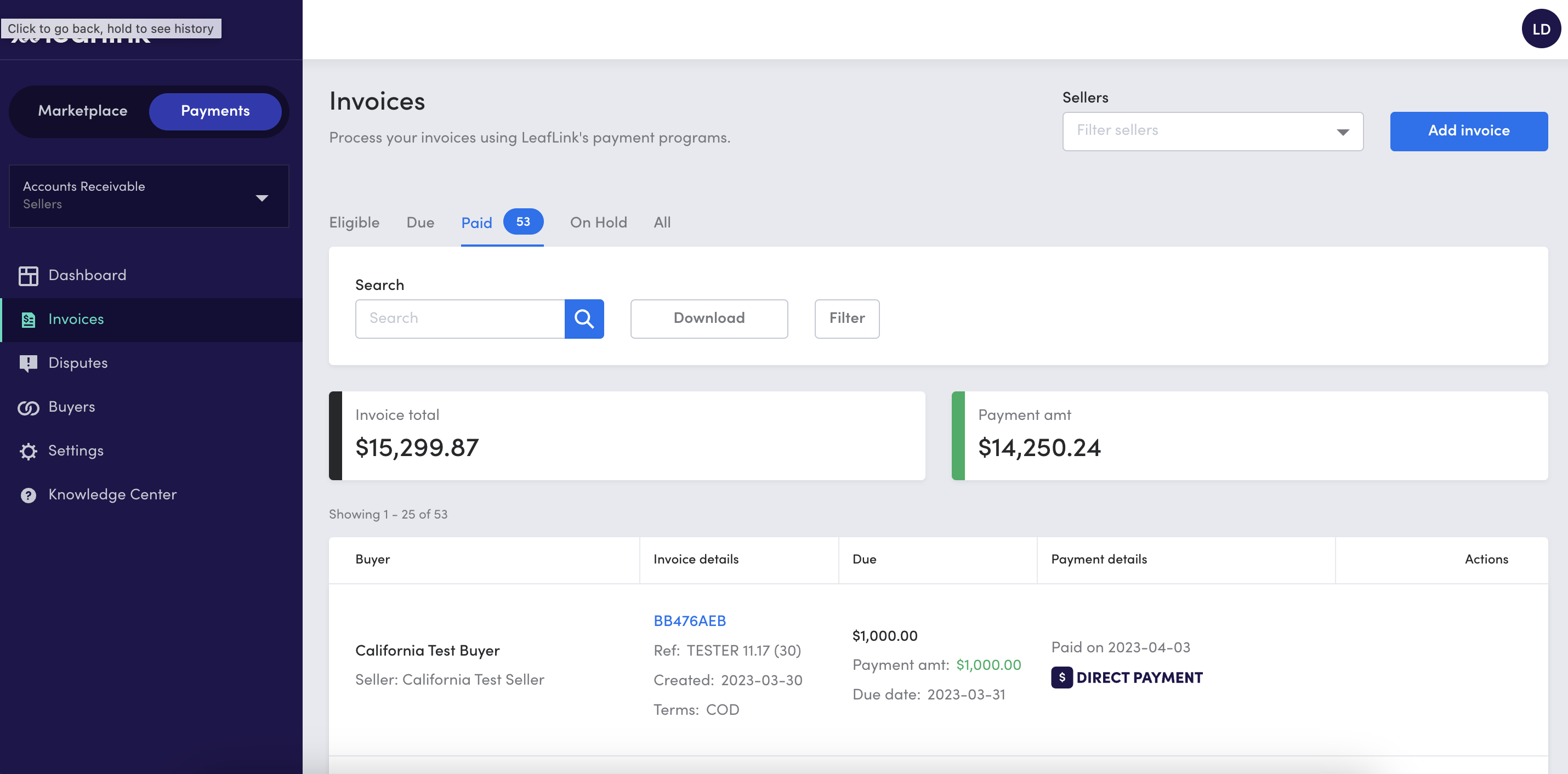Viewport: 1568px width, 774px height.
Task: Click the DIRECT PAYMENT label
Action: click(1139, 678)
